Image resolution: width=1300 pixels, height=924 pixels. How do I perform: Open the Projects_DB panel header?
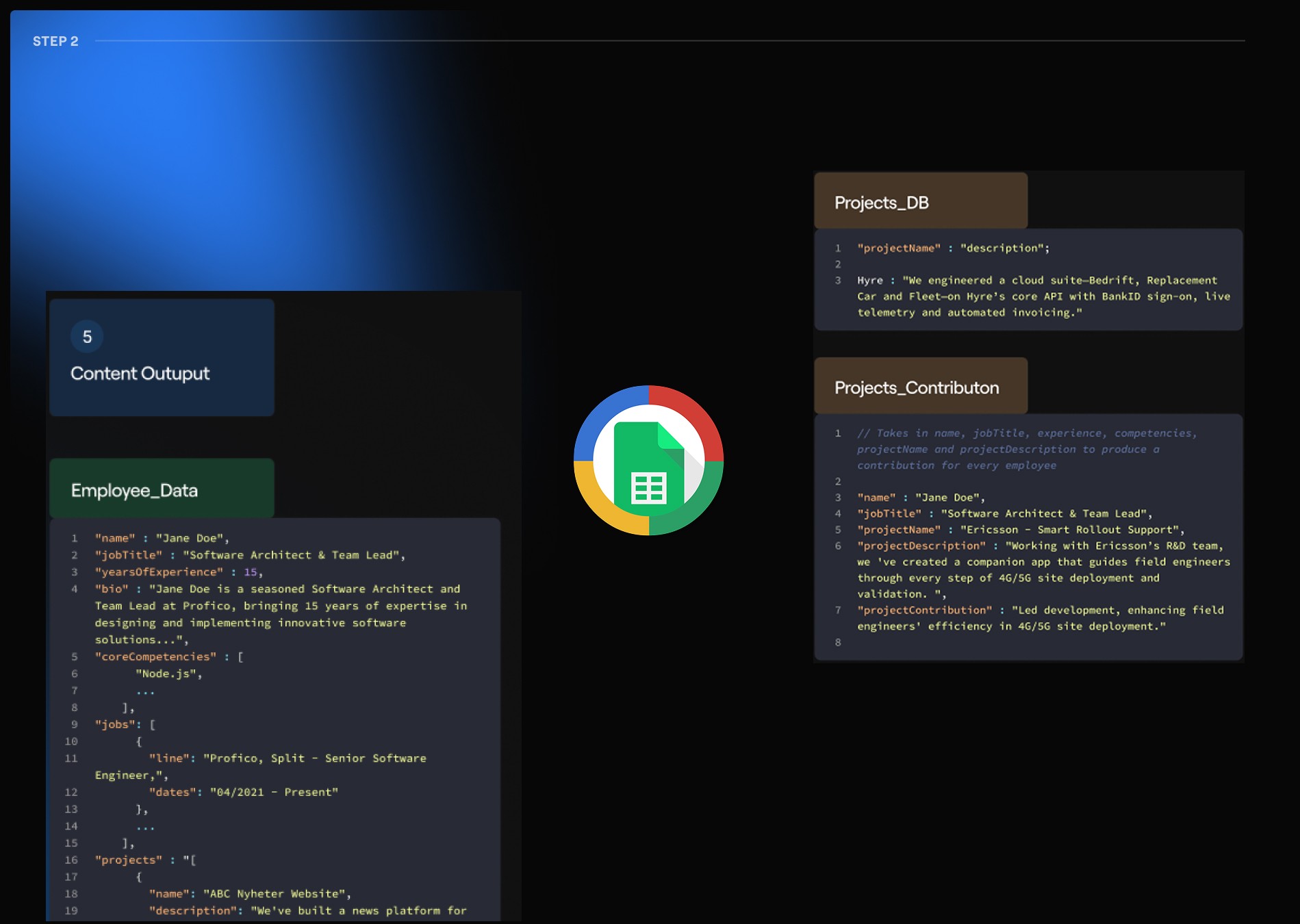(x=882, y=202)
